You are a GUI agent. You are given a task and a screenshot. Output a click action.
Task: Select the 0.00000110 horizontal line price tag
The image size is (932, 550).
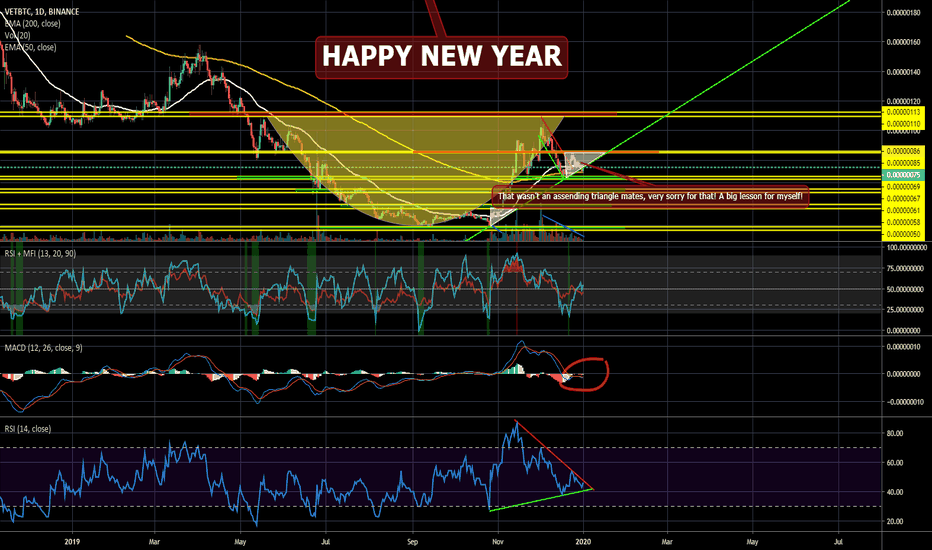tap(903, 124)
